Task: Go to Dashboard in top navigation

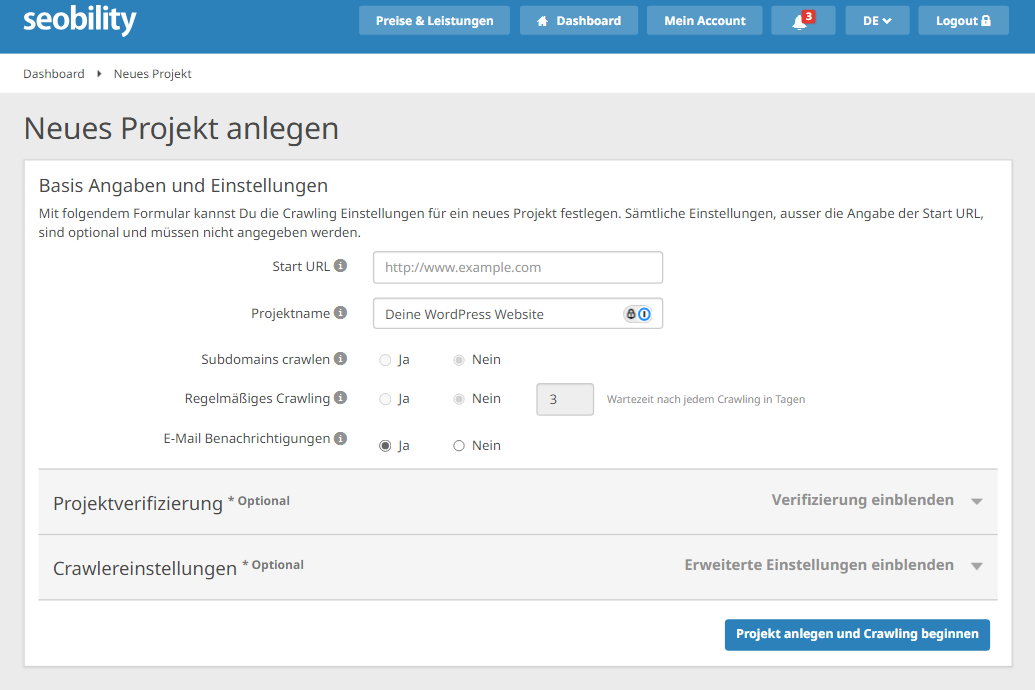Action: pyautogui.click(x=579, y=20)
